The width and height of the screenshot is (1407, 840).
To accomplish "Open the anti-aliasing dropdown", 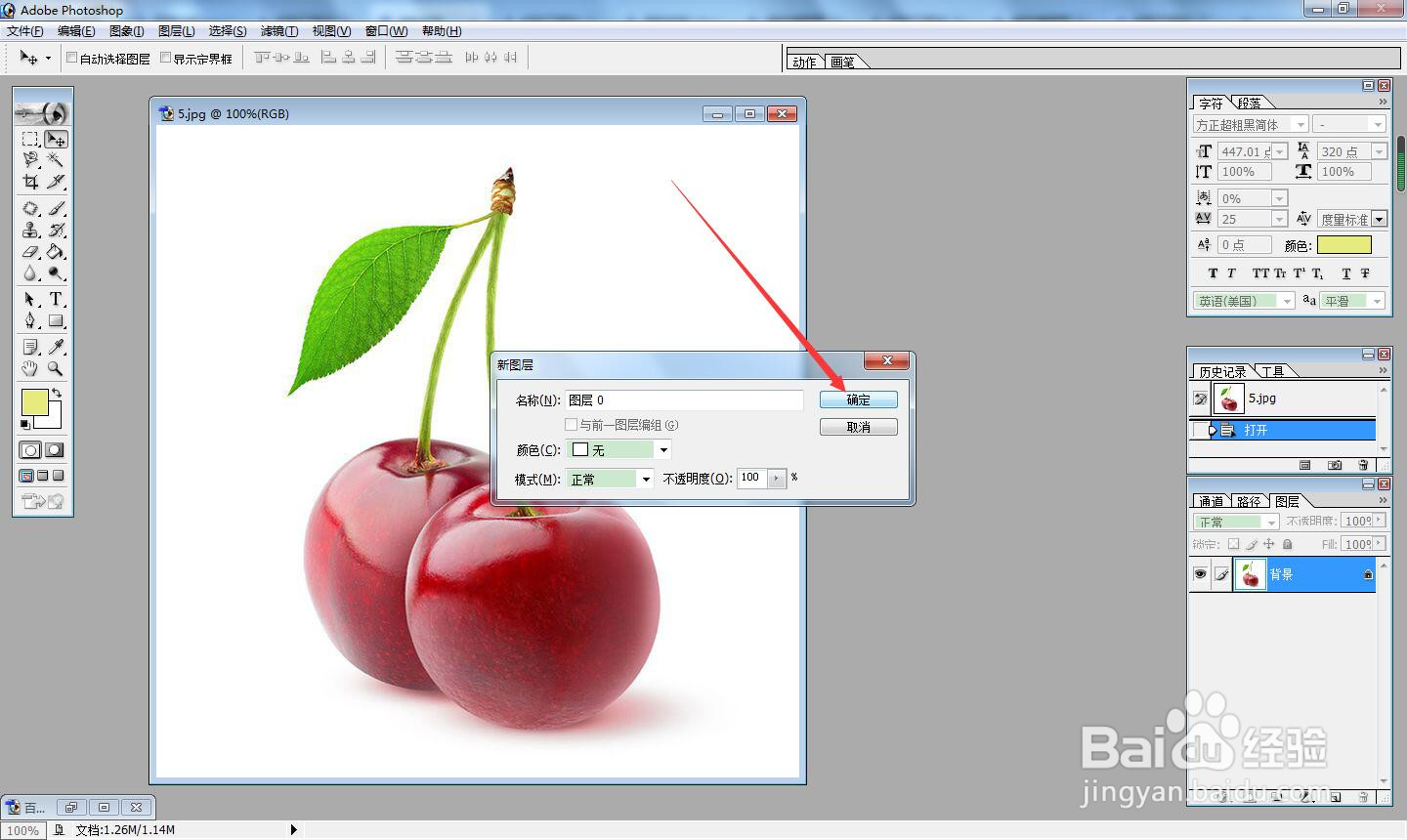I will [x=1378, y=301].
